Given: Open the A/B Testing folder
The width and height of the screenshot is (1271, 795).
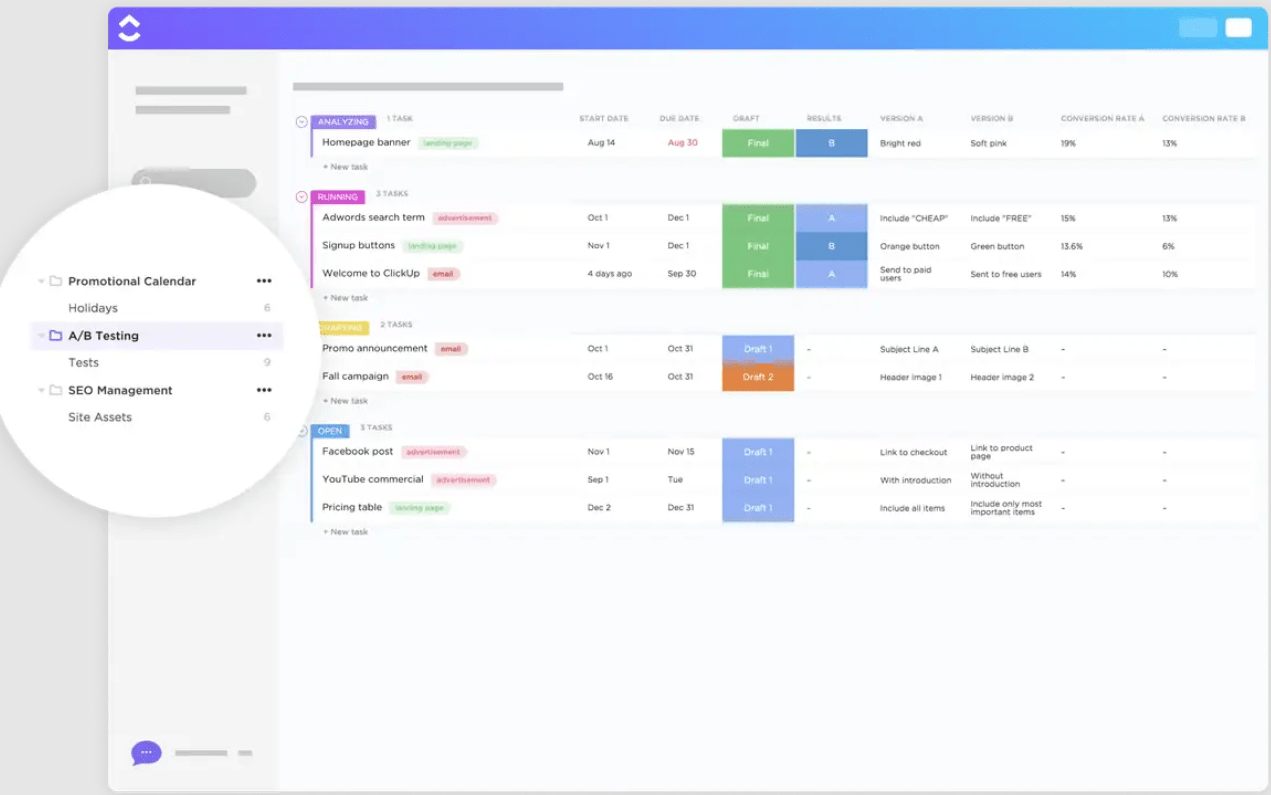Looking at the screenshot, I should coord(103,336).
